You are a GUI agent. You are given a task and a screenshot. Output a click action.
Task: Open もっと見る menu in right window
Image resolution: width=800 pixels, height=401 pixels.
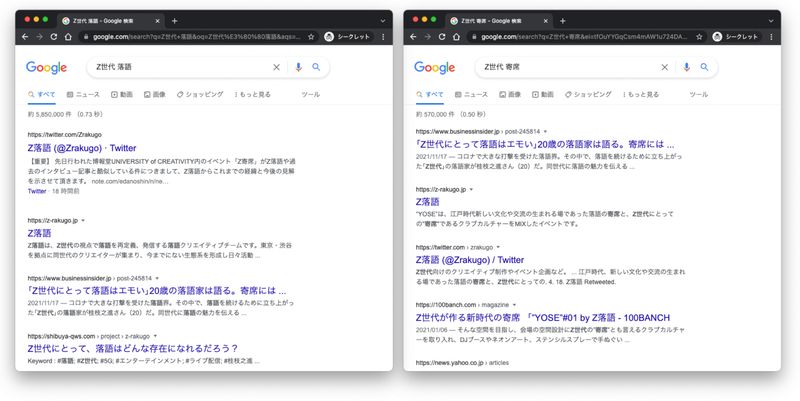click(x=641, y=94)
